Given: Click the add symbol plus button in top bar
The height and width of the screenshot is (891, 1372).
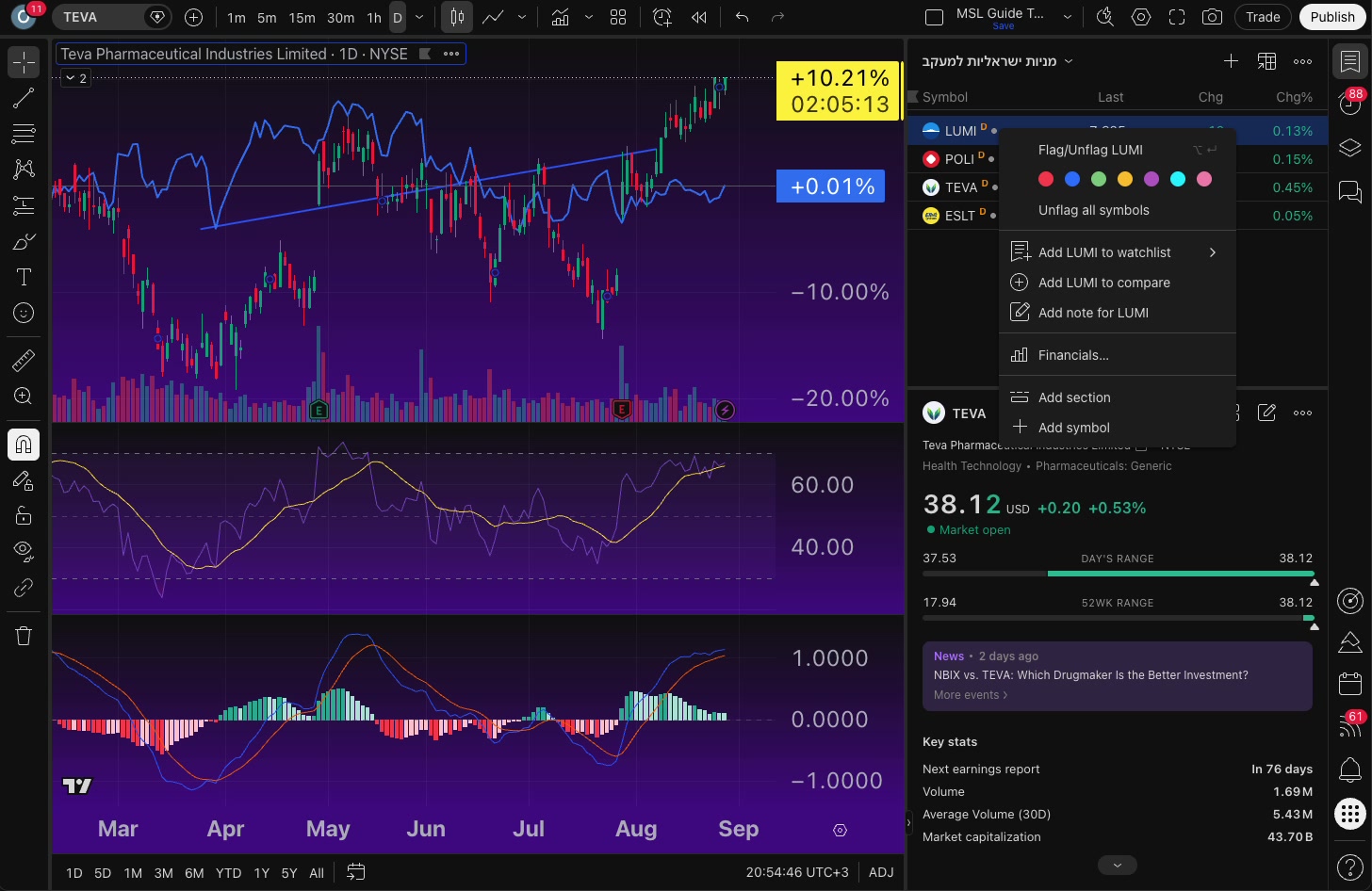Looking at the screenshot, I should pos(194,17).
